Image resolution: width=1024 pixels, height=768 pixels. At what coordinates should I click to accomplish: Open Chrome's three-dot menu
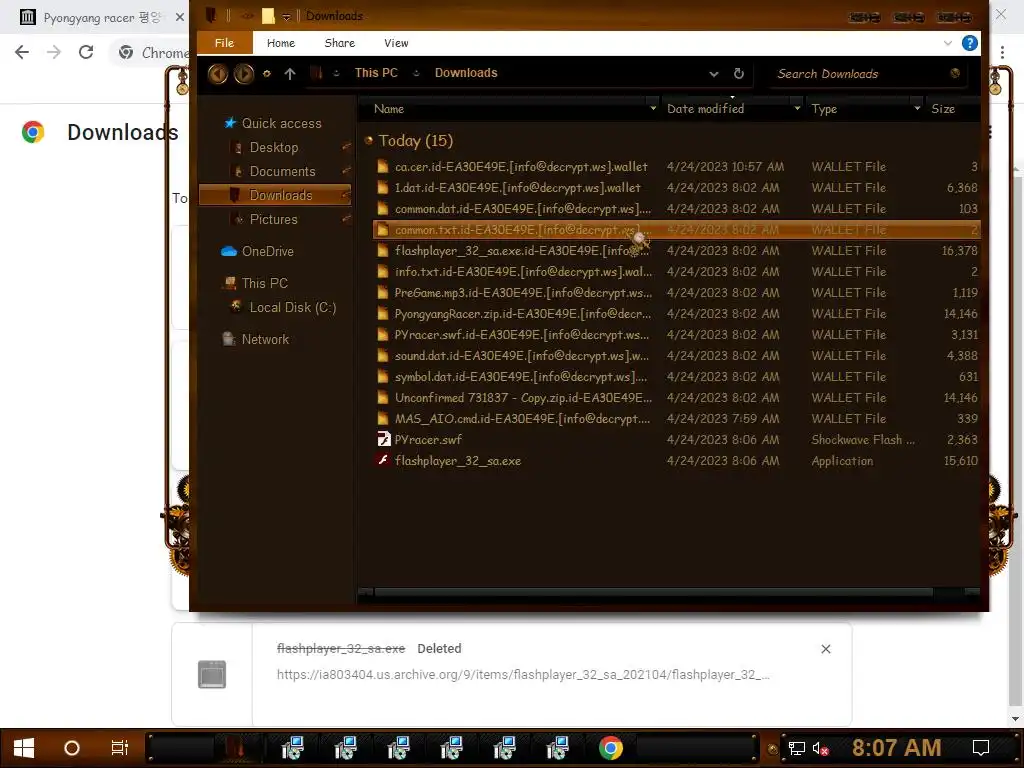[x=1002, y=52]
